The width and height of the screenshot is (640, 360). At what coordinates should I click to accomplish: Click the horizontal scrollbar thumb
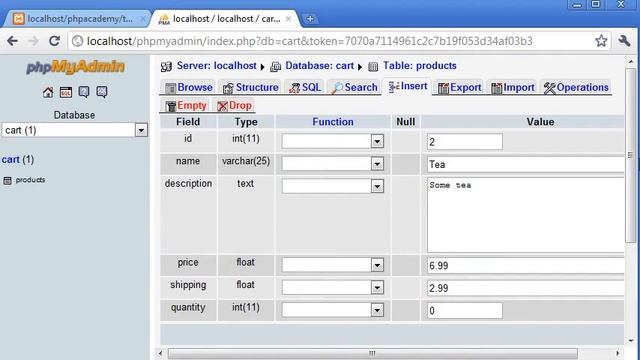pos(373,353)
